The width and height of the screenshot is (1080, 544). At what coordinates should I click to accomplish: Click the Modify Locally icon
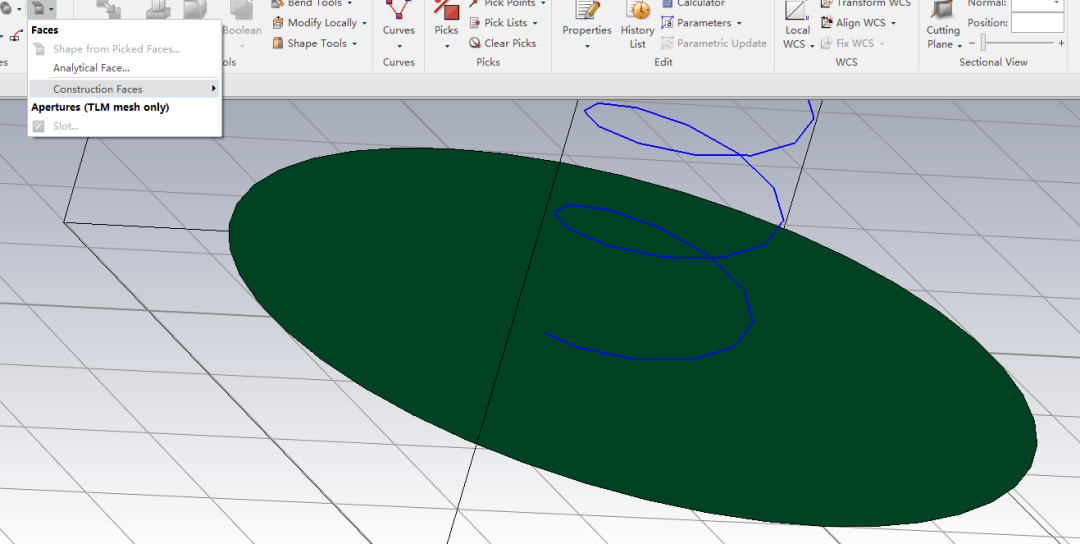click(x=278, y=23)
